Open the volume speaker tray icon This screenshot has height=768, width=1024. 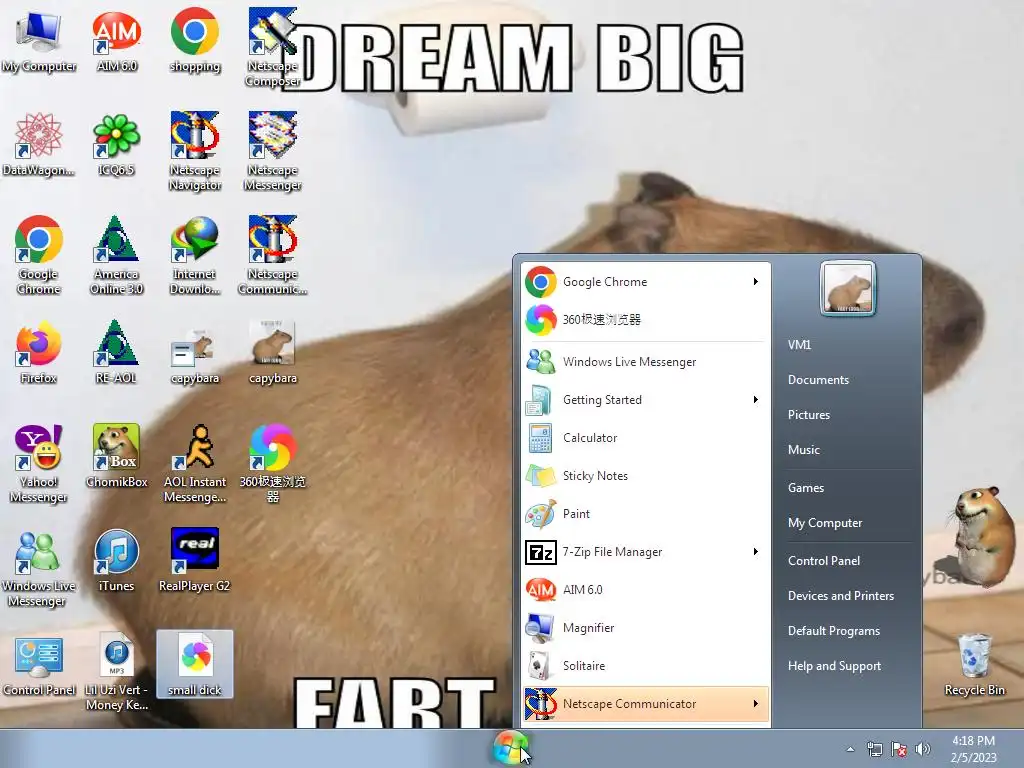click(923, 749)
